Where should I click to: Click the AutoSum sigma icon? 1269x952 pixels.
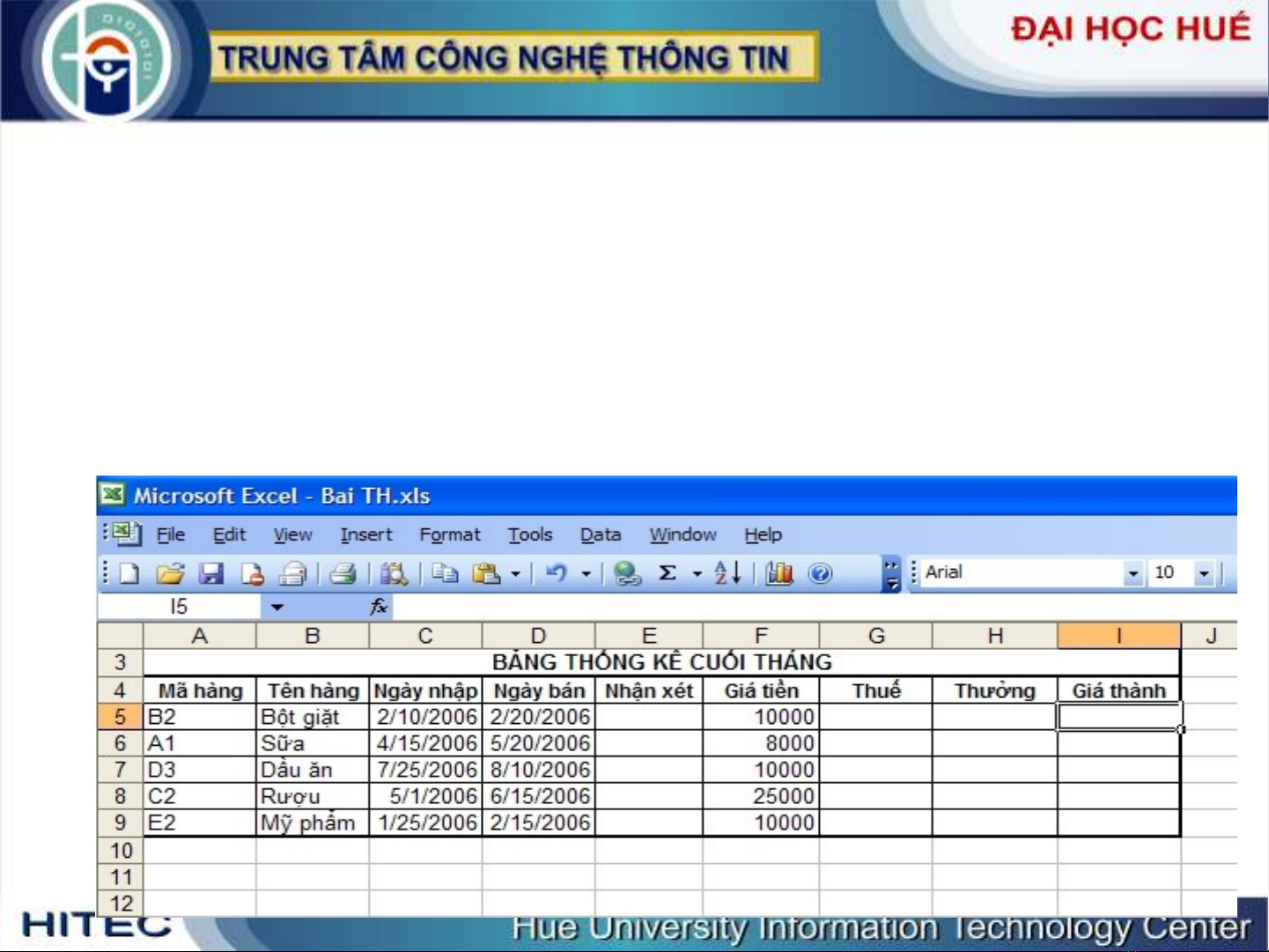(x=668, y=573)
